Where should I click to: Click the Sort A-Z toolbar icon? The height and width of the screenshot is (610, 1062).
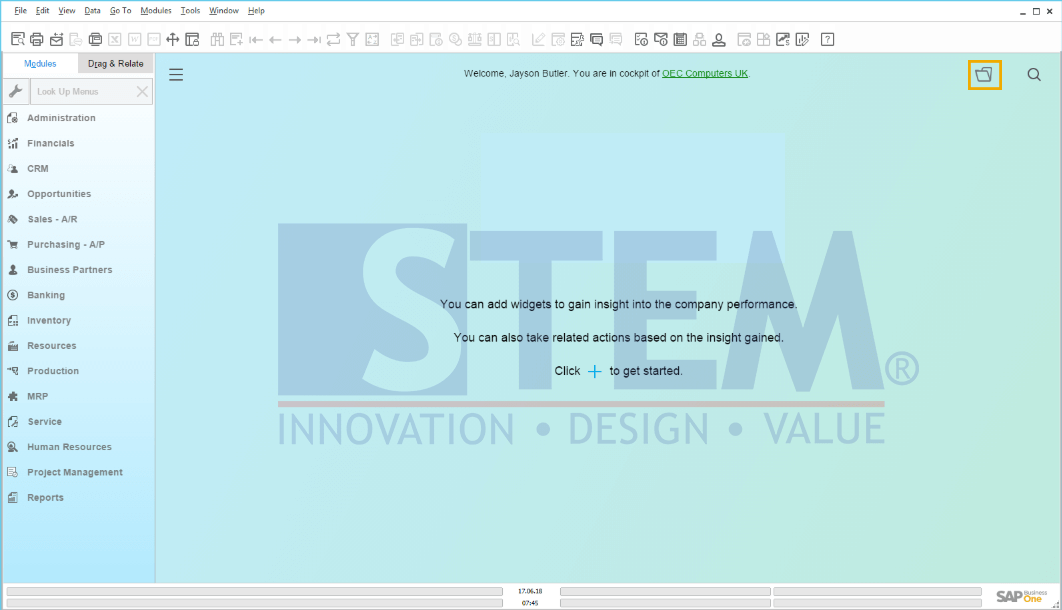pos(373,39)
